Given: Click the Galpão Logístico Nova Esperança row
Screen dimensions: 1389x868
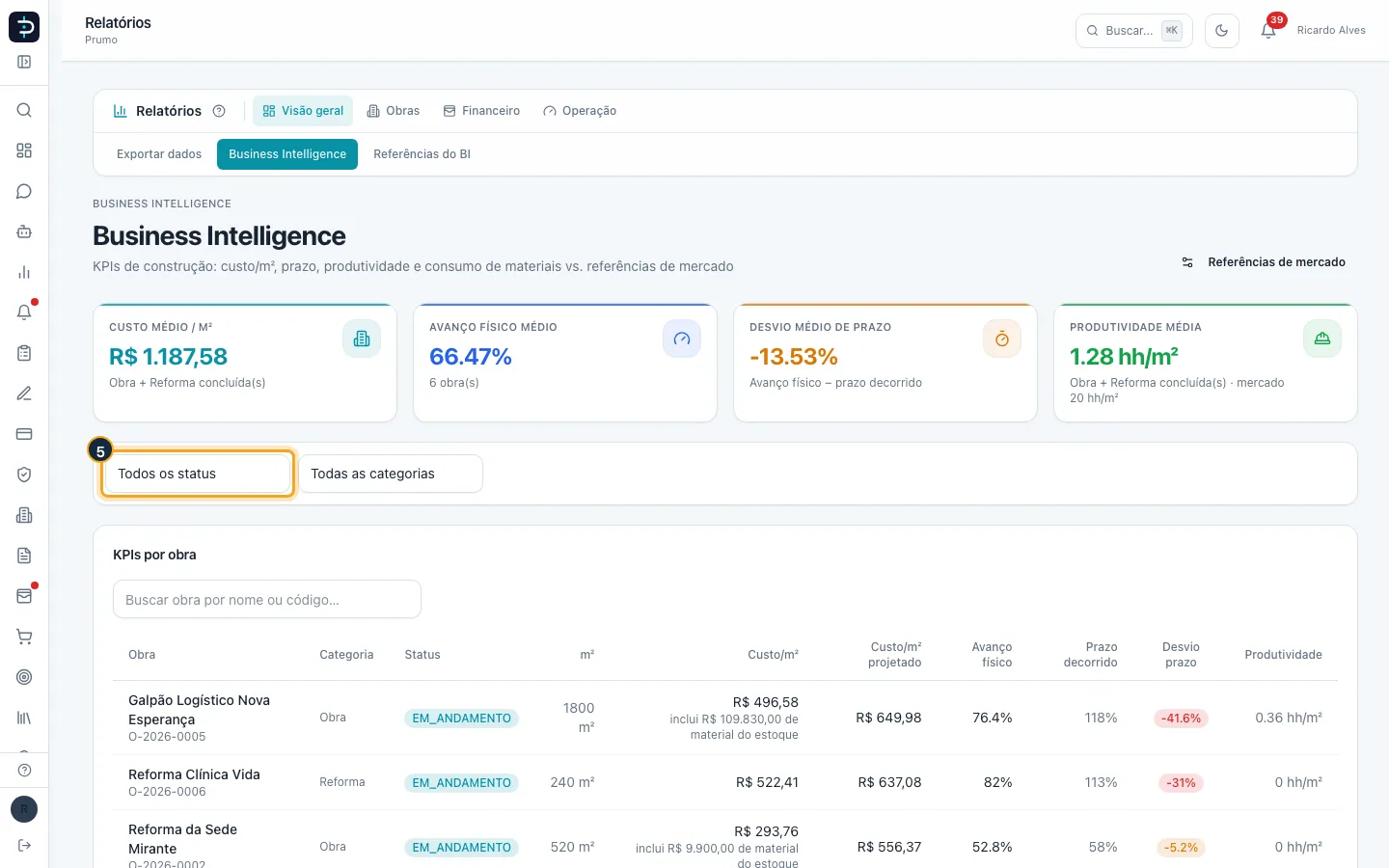Looking at the screenshot, I should (x=725, y=718).
